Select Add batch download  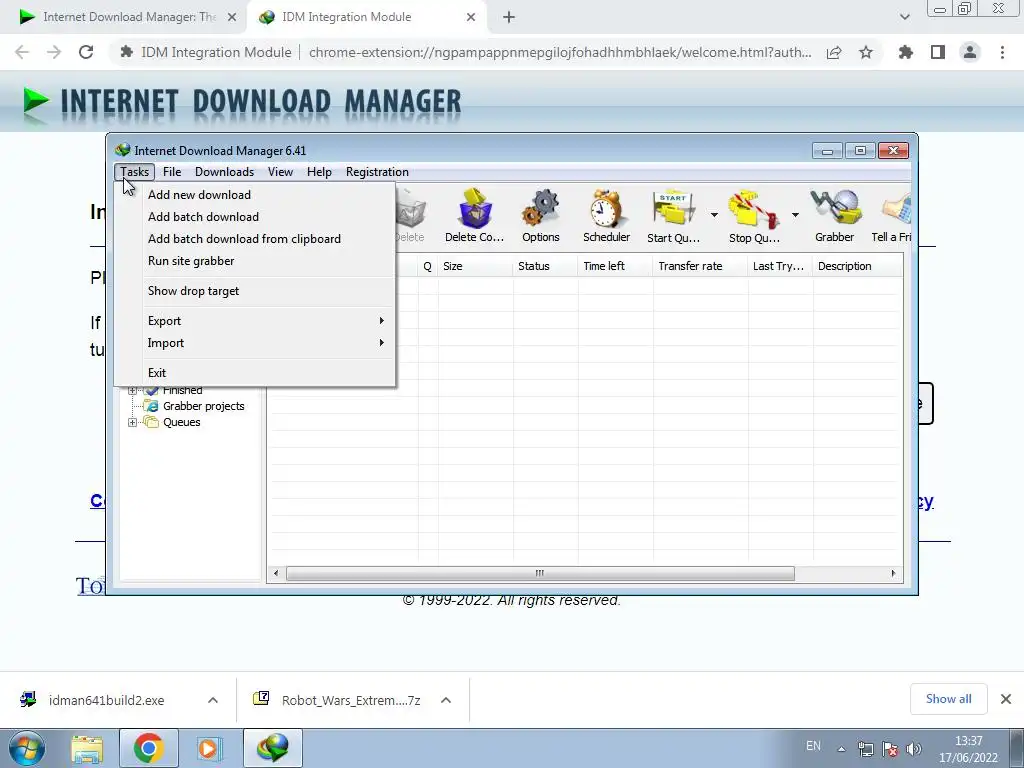268,217
